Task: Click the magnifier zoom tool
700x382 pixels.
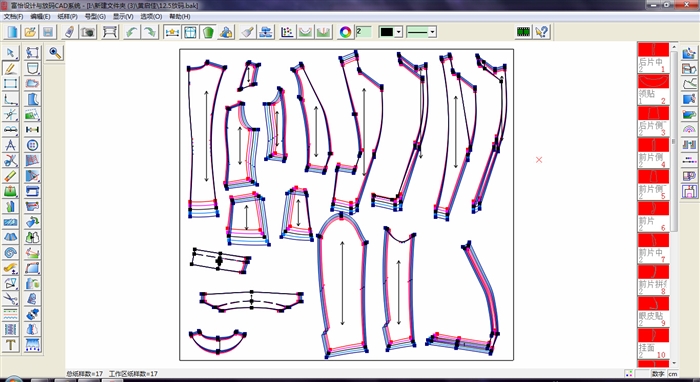Action: (55, 53)
